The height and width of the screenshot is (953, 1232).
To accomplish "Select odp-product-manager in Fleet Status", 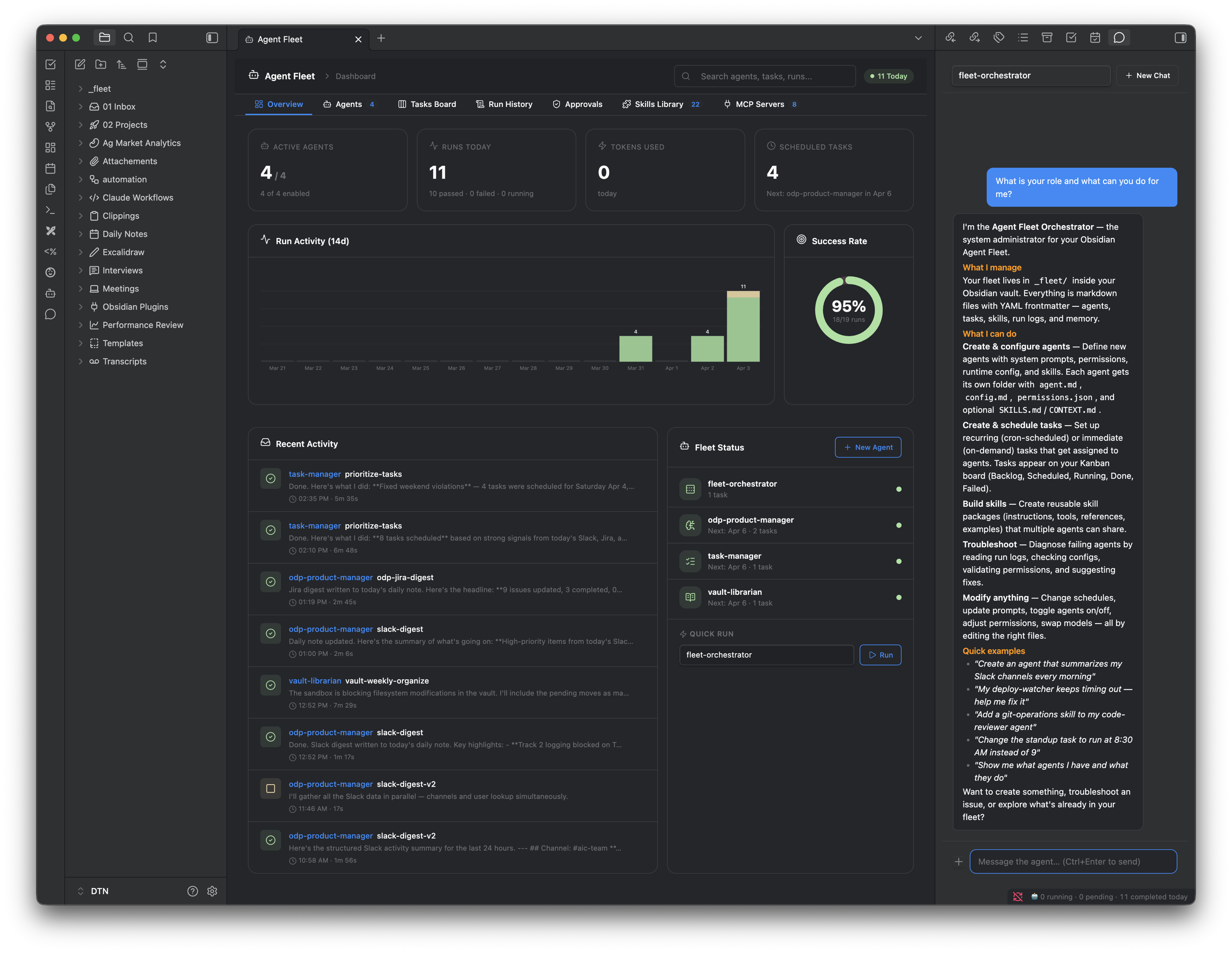I will (x=790, y=525).
